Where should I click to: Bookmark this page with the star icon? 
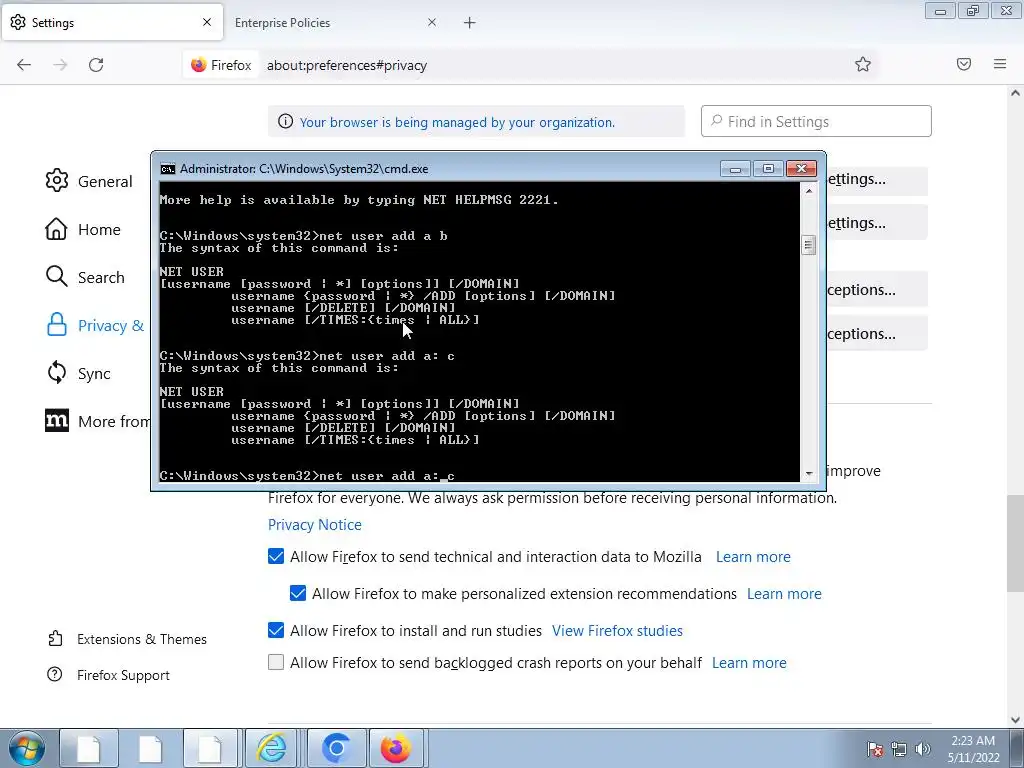coord(863,64)
